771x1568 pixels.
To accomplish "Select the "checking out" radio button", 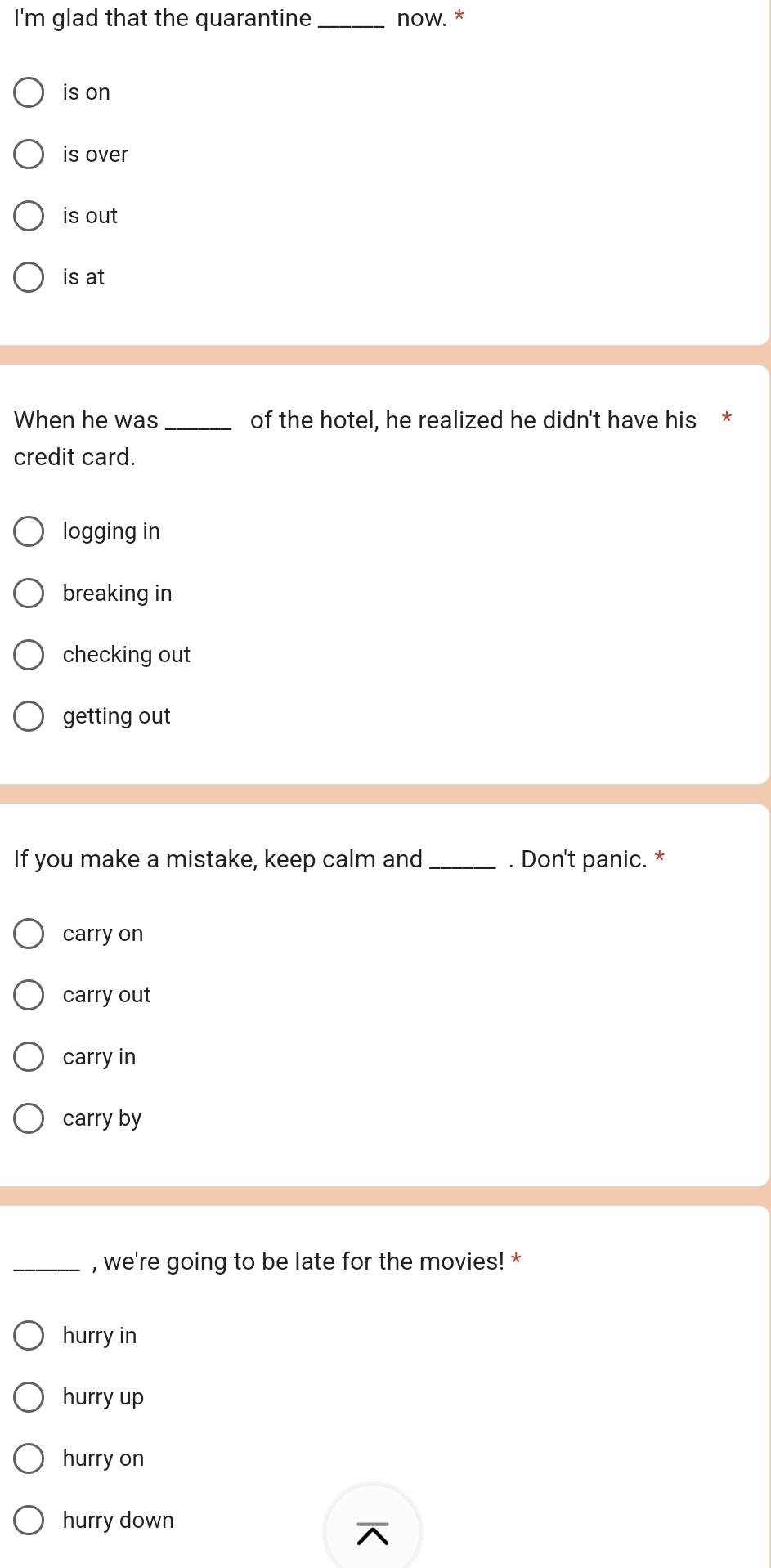I will [29, 655].
